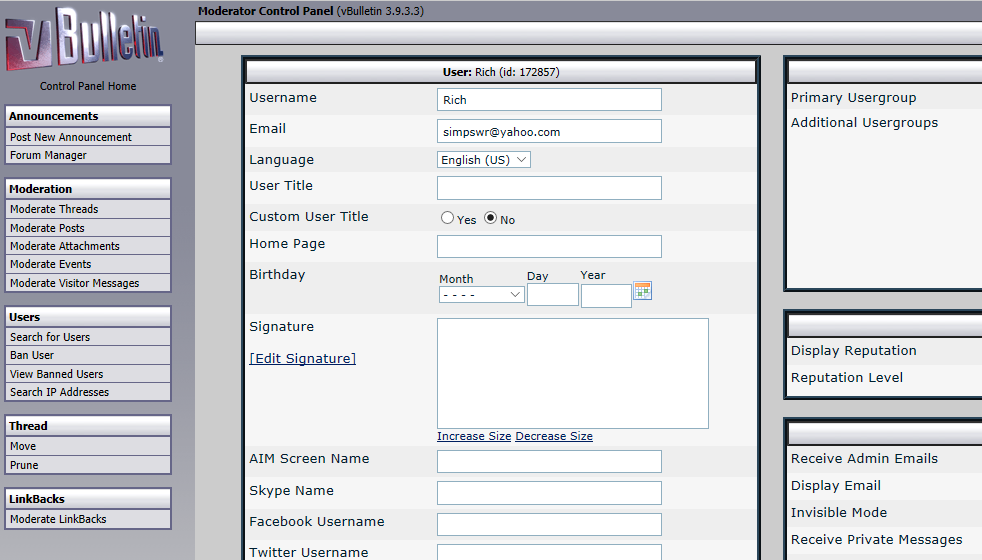This screenshot has width=982, height=560.
Task: Open Post New Announcement menu item
Action: coord(71,137)
